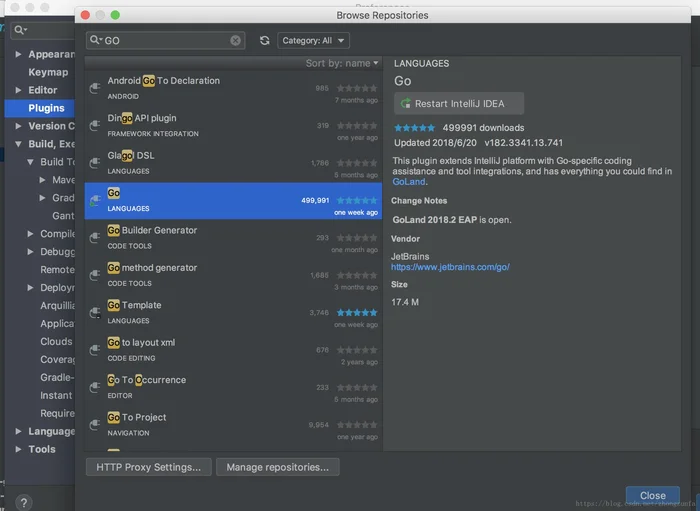Expand the Appearance settings node
This screenshot has width=700, height=511.
(x=18, y=54)
